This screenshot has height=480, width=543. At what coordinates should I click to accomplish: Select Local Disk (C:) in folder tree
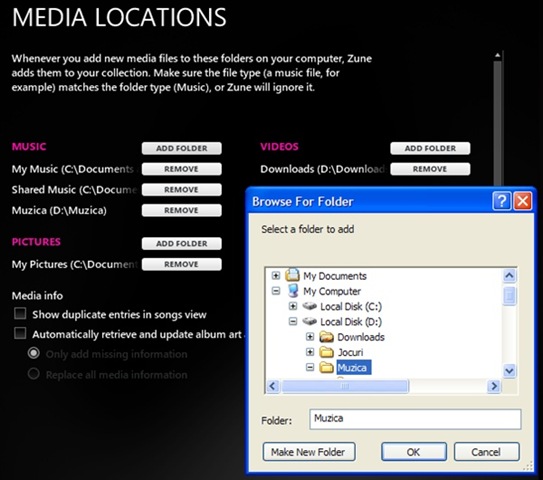[351, 306]
